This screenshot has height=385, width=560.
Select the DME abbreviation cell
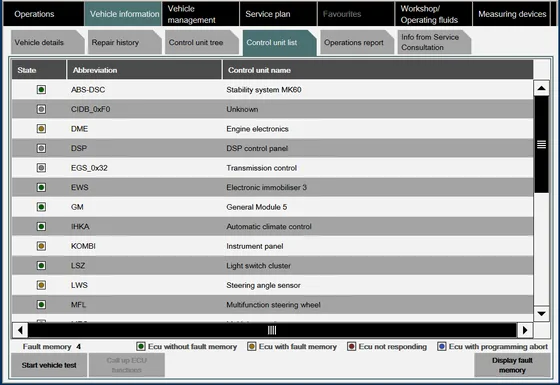79,129
